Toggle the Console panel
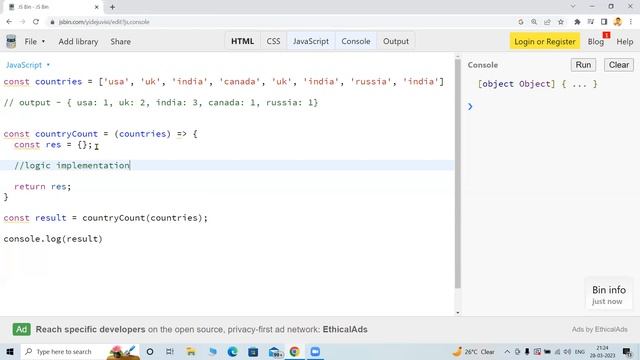 [x=356, y=41]
